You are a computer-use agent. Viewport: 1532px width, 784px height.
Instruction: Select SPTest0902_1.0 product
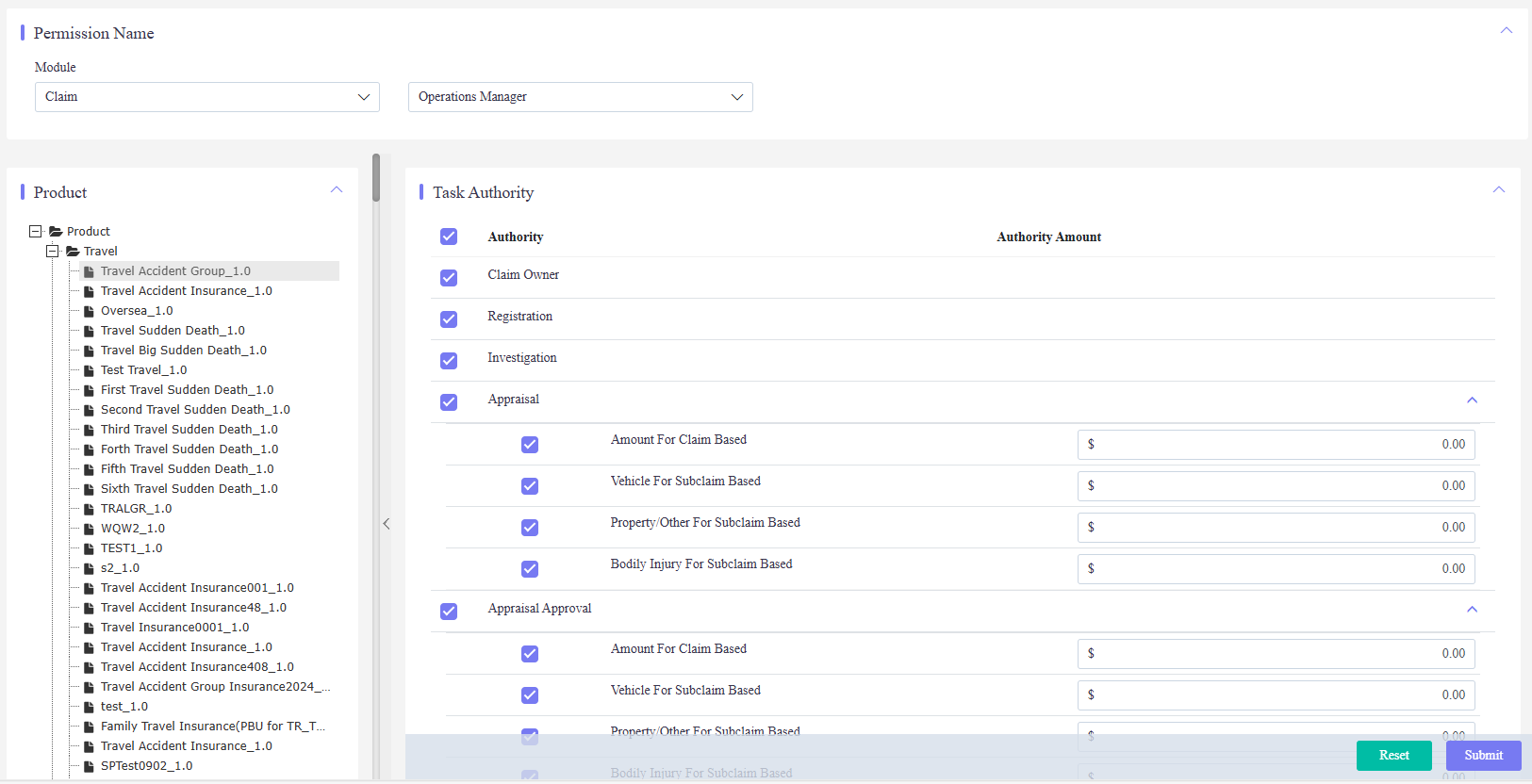pyautogui.click(x=146, y=766)
